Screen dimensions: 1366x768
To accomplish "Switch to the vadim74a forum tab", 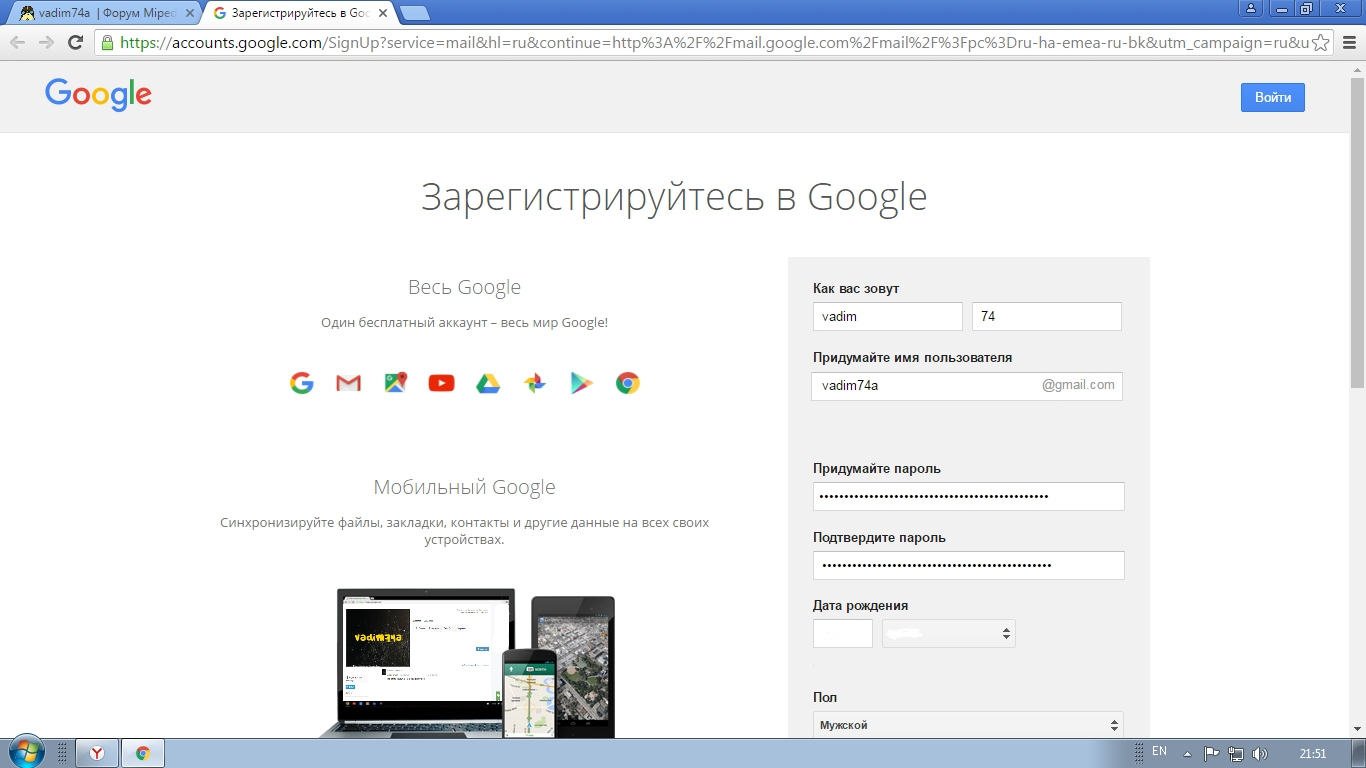I will [107, 13].
